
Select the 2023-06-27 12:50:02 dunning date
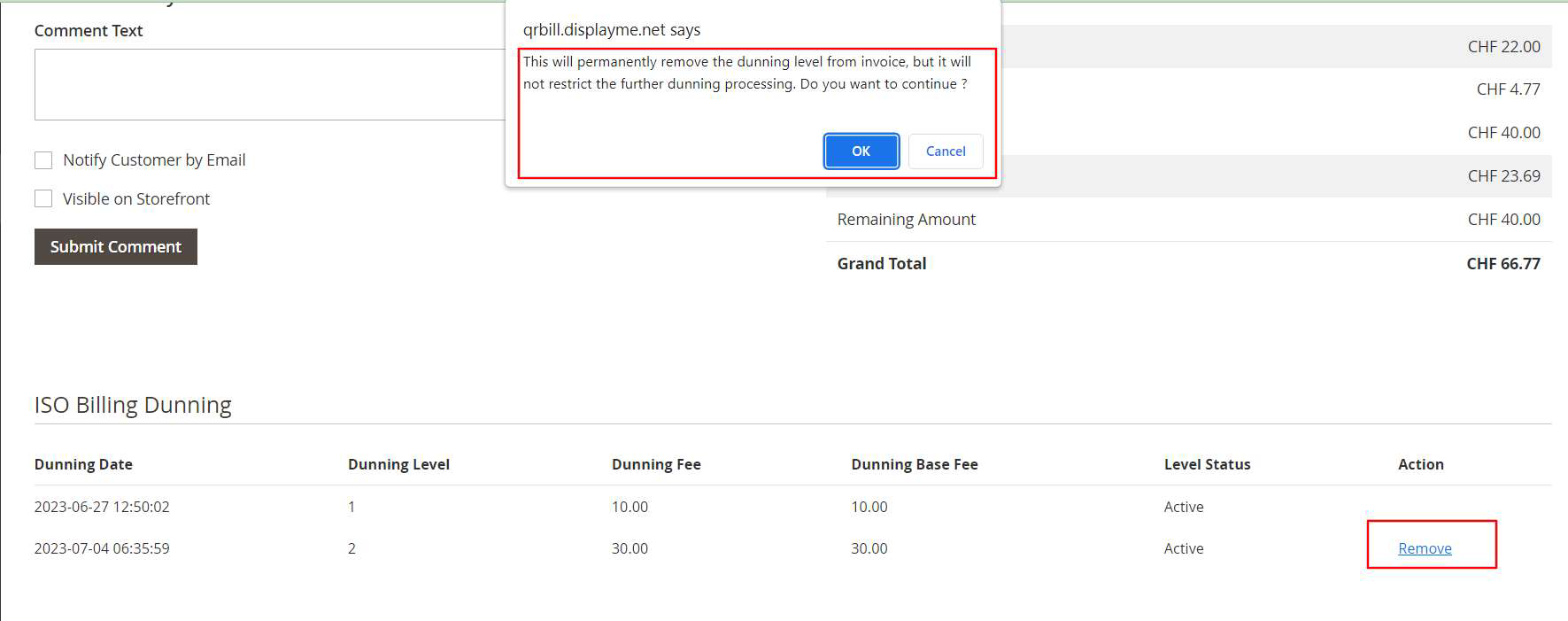coord(102,507)
